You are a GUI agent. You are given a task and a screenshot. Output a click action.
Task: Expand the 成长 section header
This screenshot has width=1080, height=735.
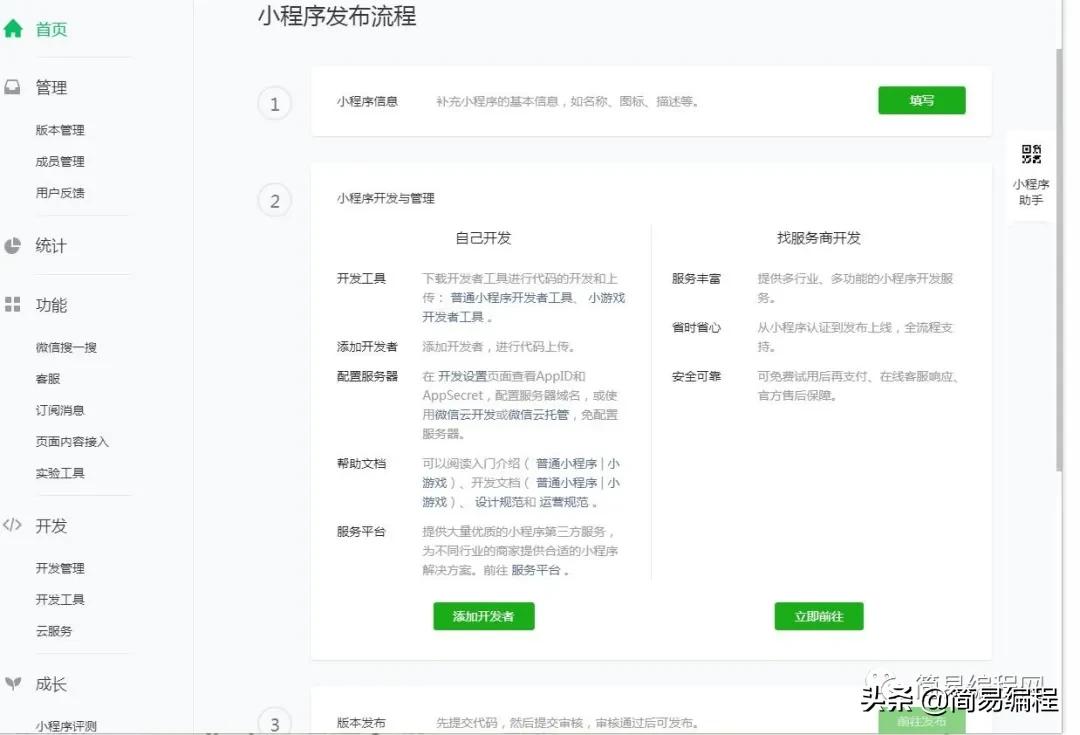pyautogui.click(x=50, y=684)
